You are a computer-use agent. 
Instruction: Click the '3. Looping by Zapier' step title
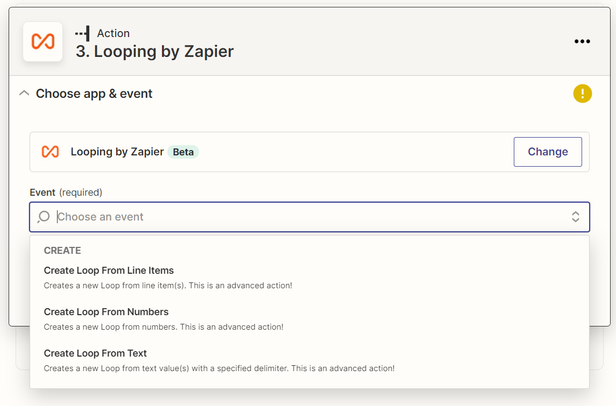click(x=155, y=51)
